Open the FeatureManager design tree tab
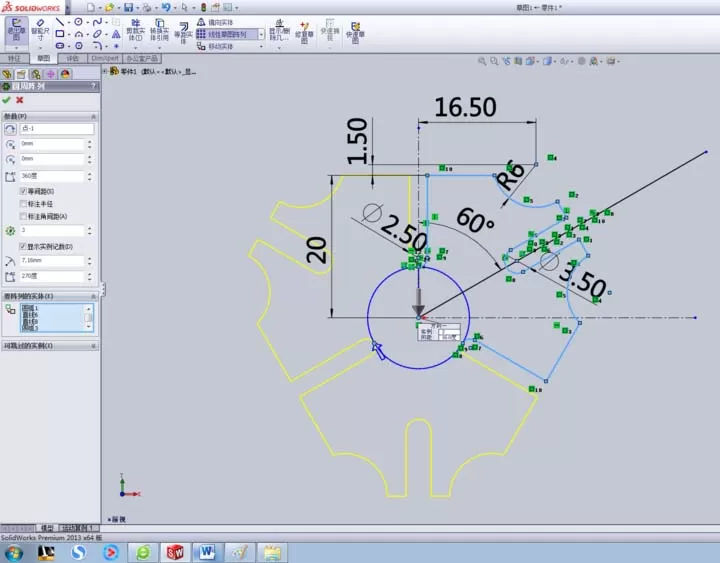720x563 pixels. (x=7, y=74)
